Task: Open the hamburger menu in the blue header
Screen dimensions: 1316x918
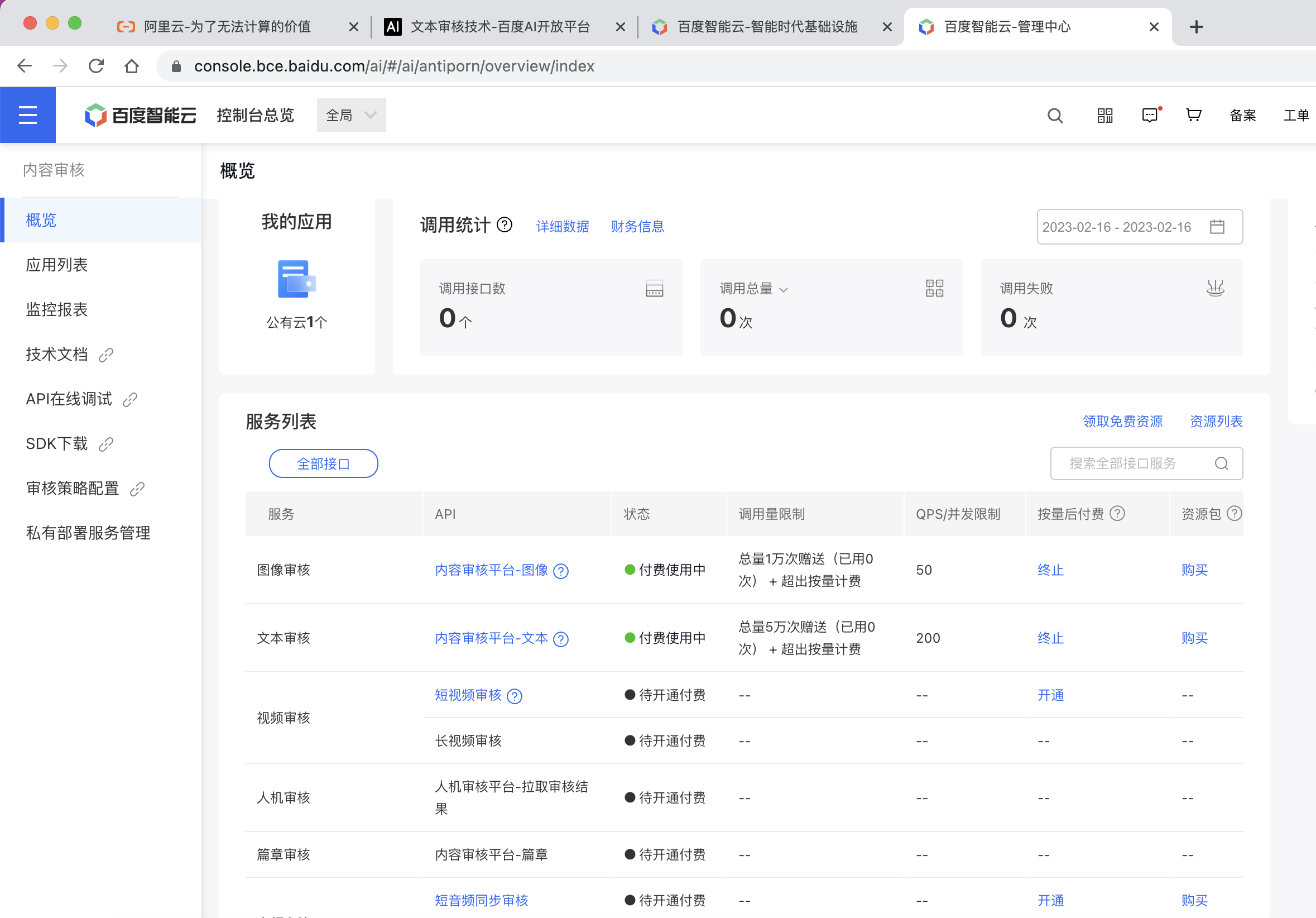Action: (x=27, y=115)
